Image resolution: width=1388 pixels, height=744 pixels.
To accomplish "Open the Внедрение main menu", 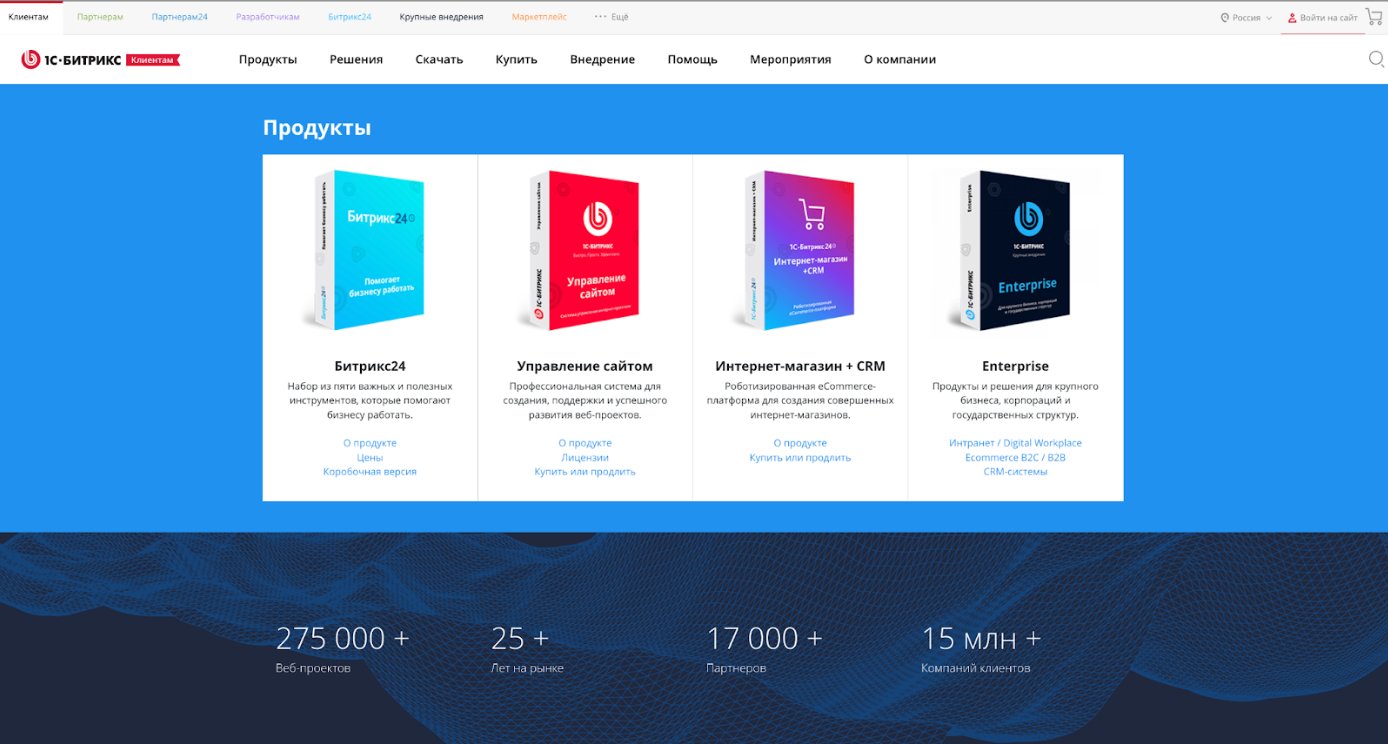I will 602,59.
